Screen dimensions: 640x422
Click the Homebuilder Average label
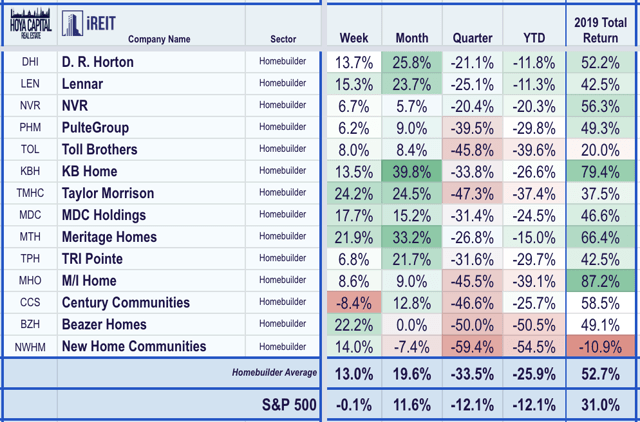click(263, 373)
